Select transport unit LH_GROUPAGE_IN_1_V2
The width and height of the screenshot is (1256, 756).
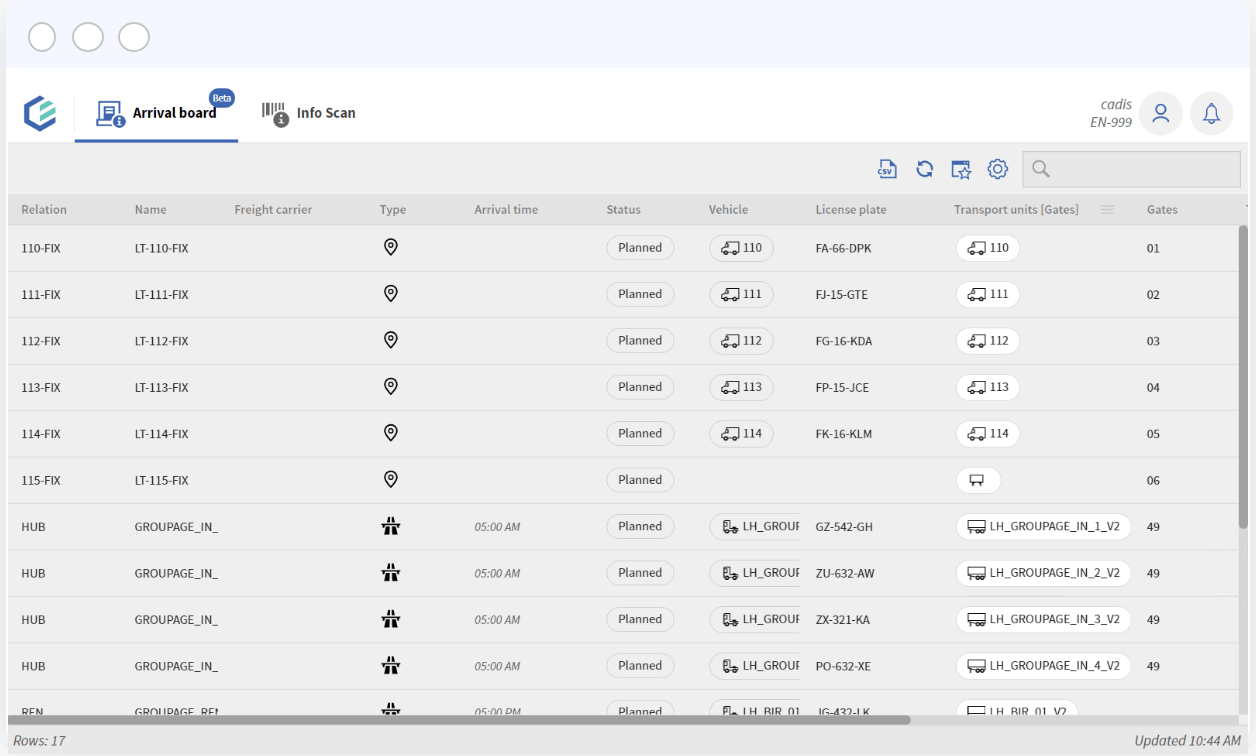(x=1043, y=526)
